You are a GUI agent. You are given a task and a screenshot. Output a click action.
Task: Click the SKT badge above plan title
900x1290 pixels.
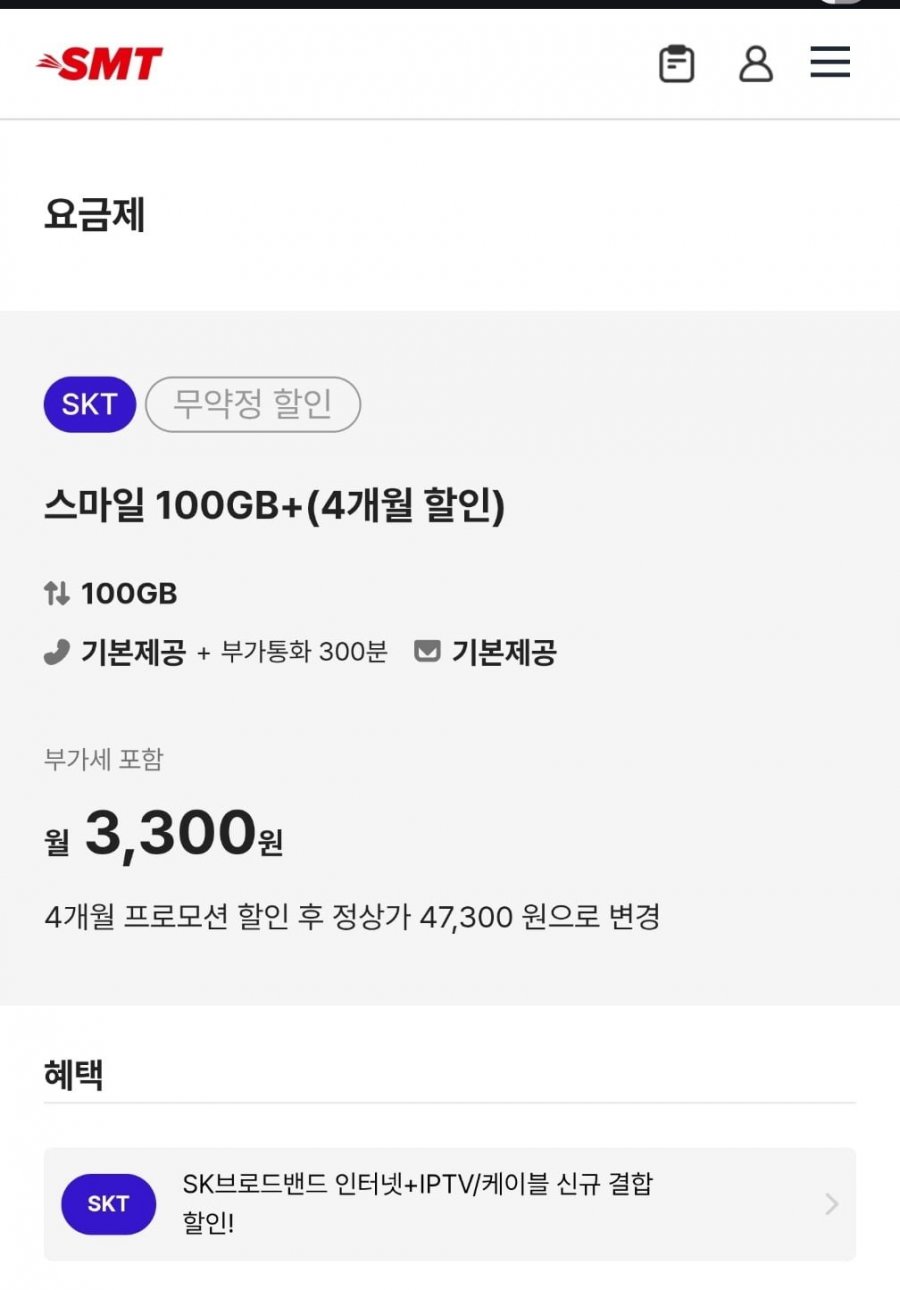point(89,405)
